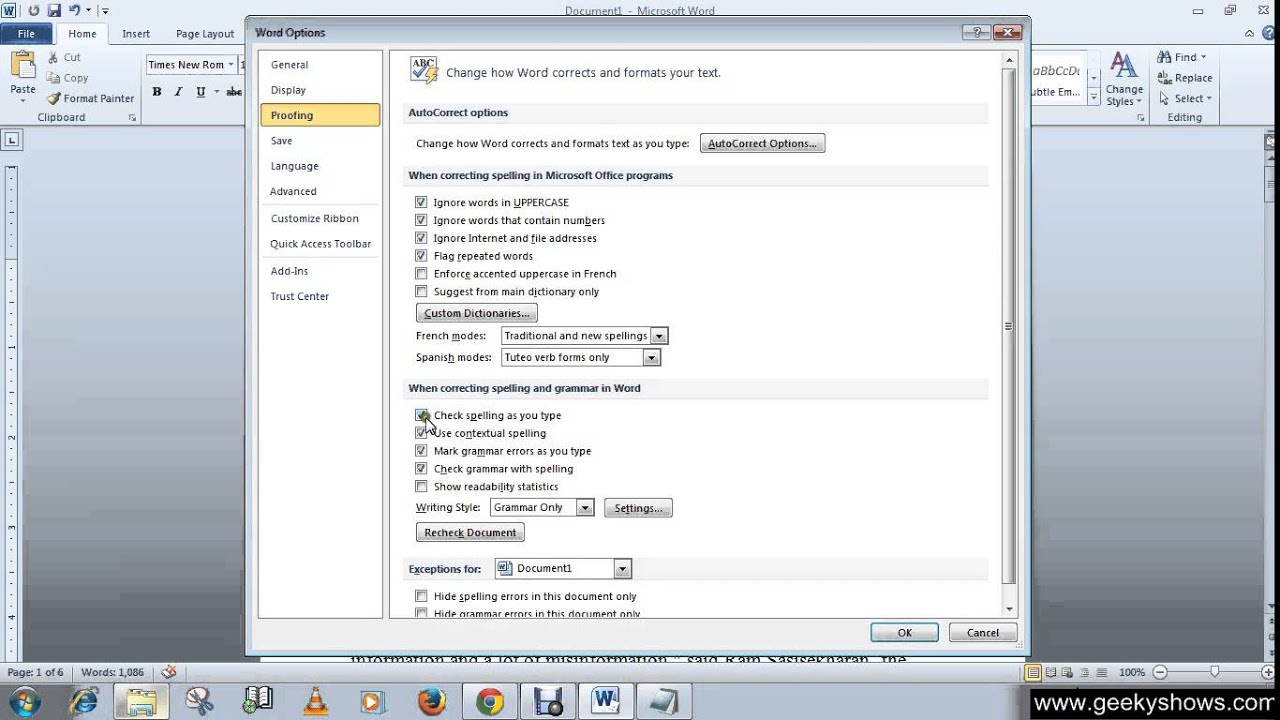Enable Show readability statistics

pyautogui.click(x=421, y=487)
